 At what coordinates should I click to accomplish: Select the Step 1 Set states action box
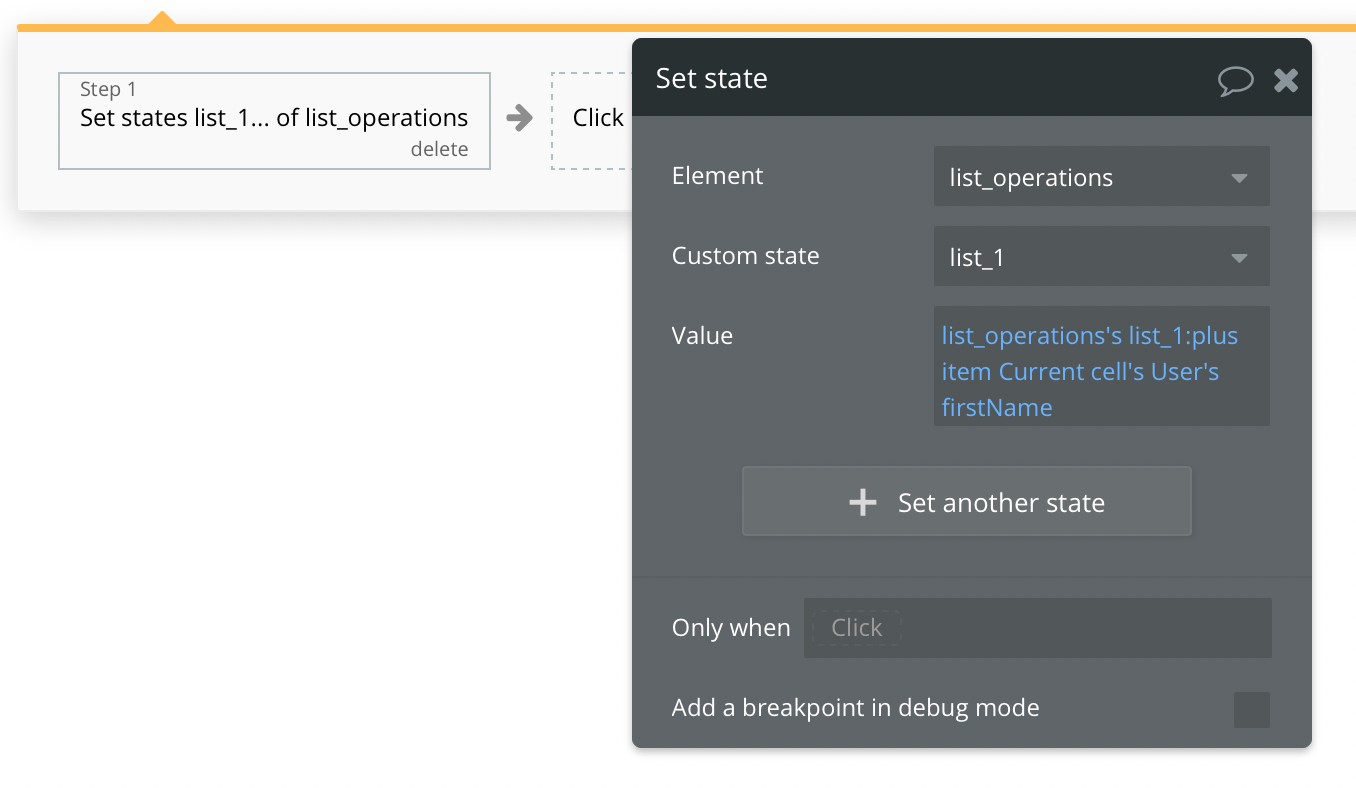[274, 120]
